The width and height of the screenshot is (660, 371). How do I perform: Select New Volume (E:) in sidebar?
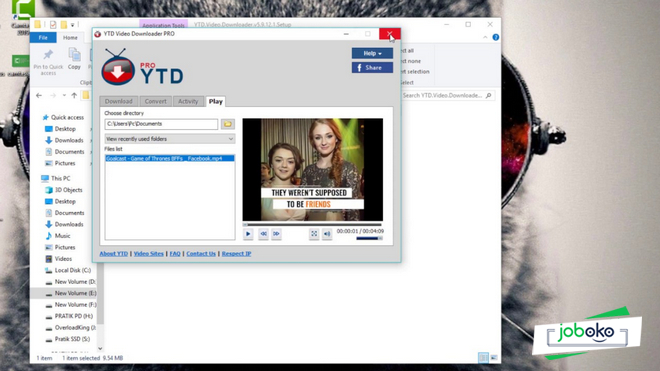click(x=70, y=293)
